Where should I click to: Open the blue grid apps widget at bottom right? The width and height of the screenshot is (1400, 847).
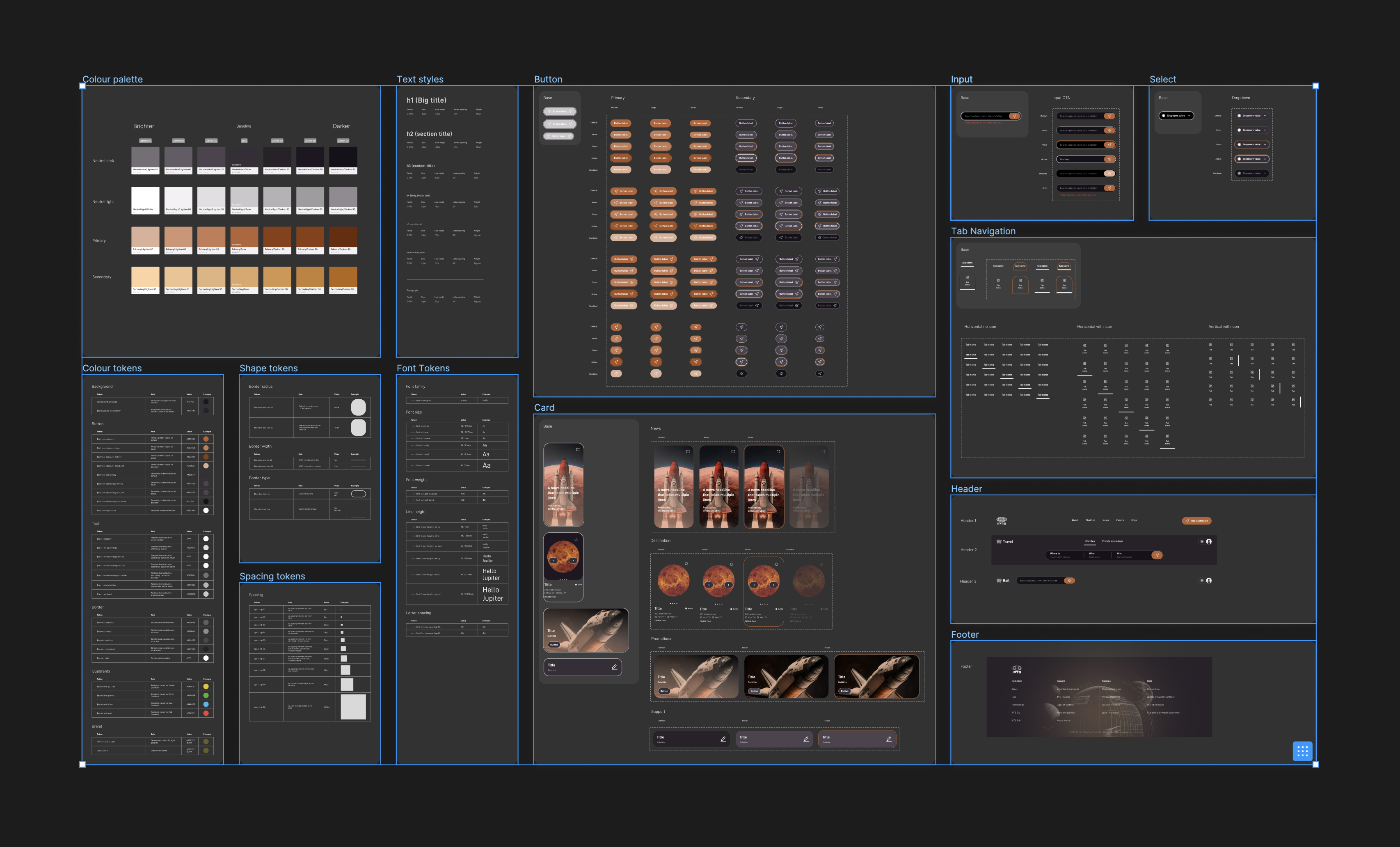click(x=1302, y=751)
